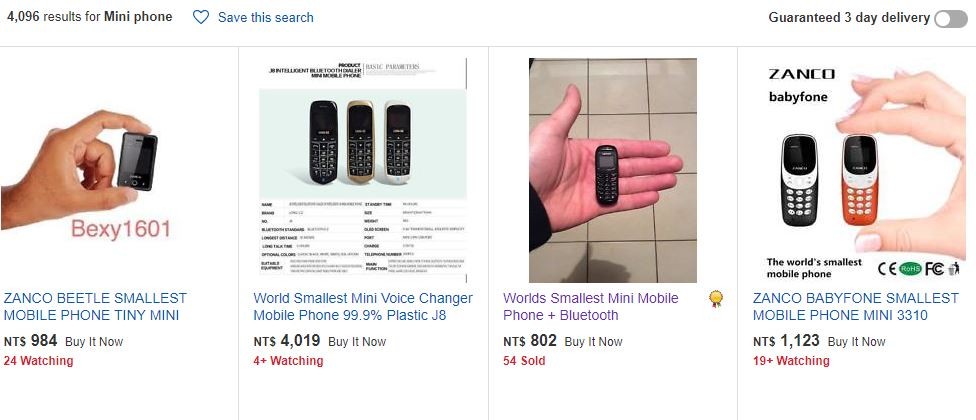Image resolution: width=976 pixels, height=420 pixels.
Task: View the J8 voice changer phone image
Action: (362, 170)
